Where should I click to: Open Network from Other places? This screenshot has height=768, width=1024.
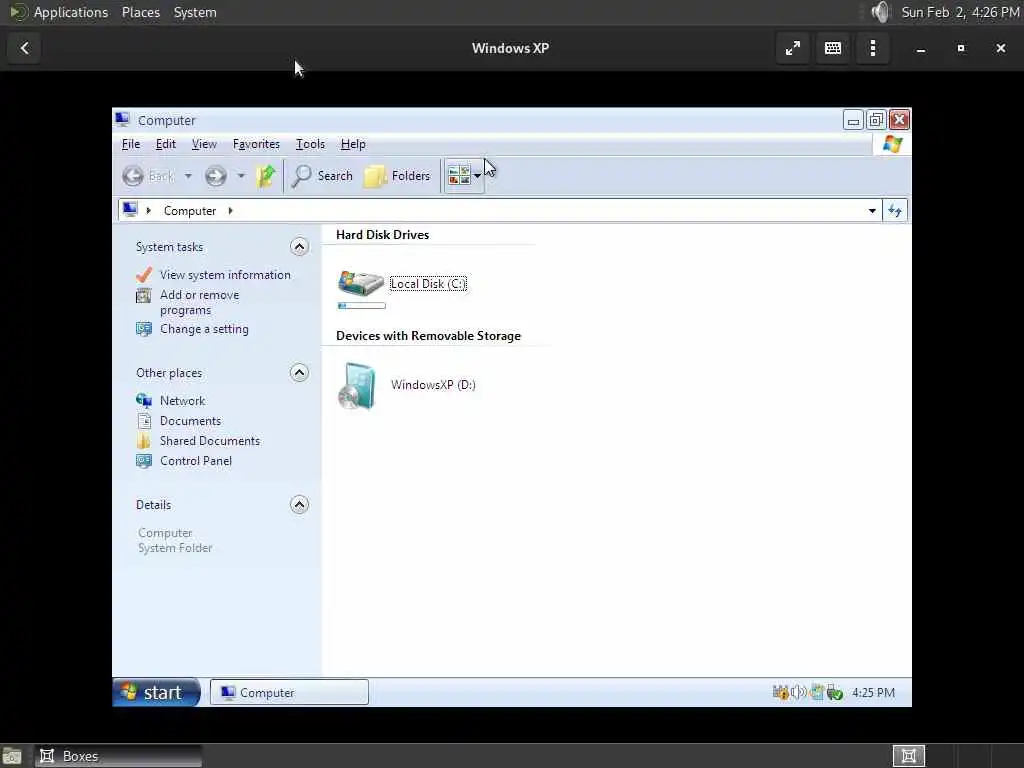[x=182, y=401]
